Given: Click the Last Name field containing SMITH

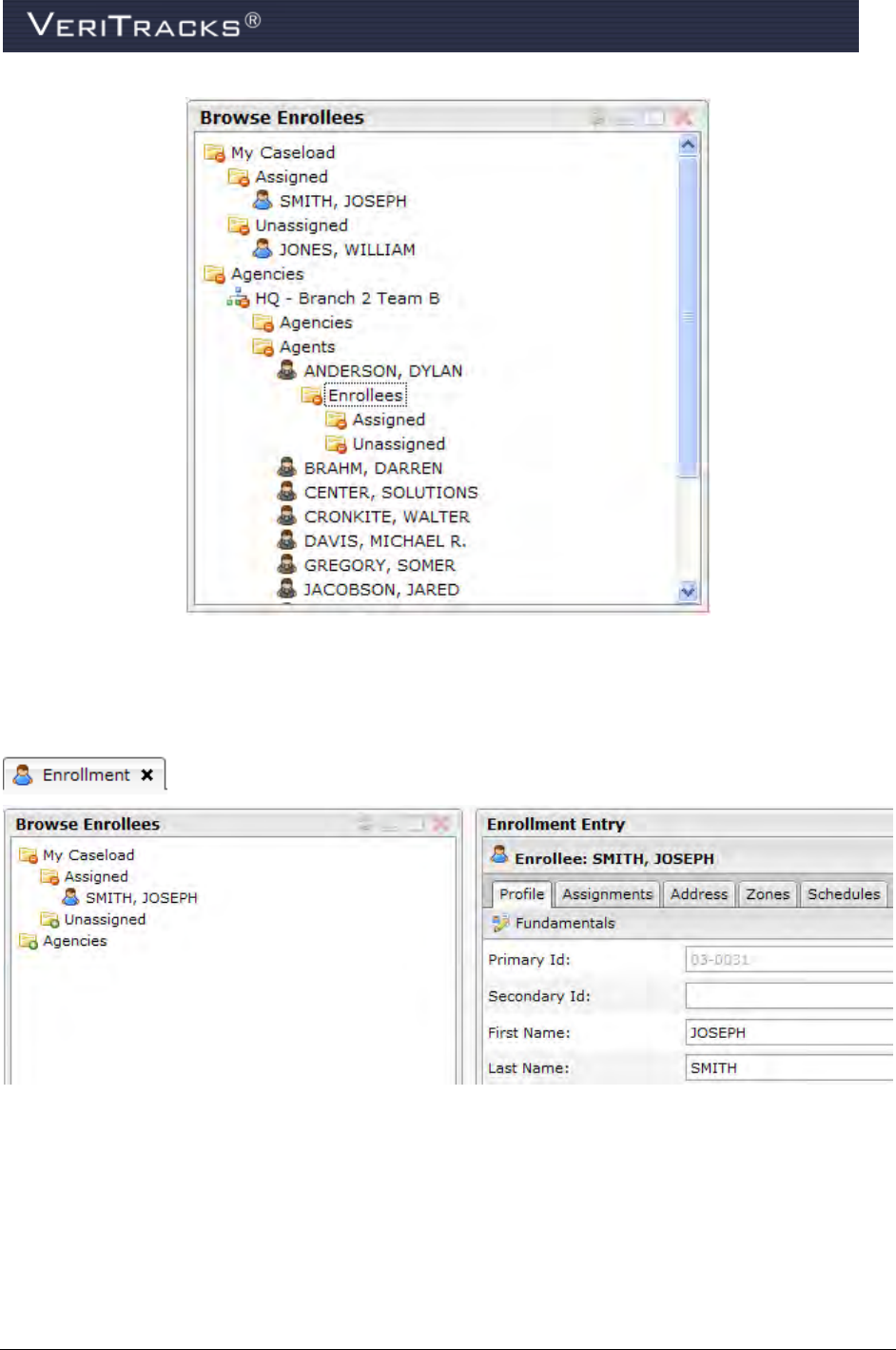Looking at the screenshot, I should tap(789, 1067).
